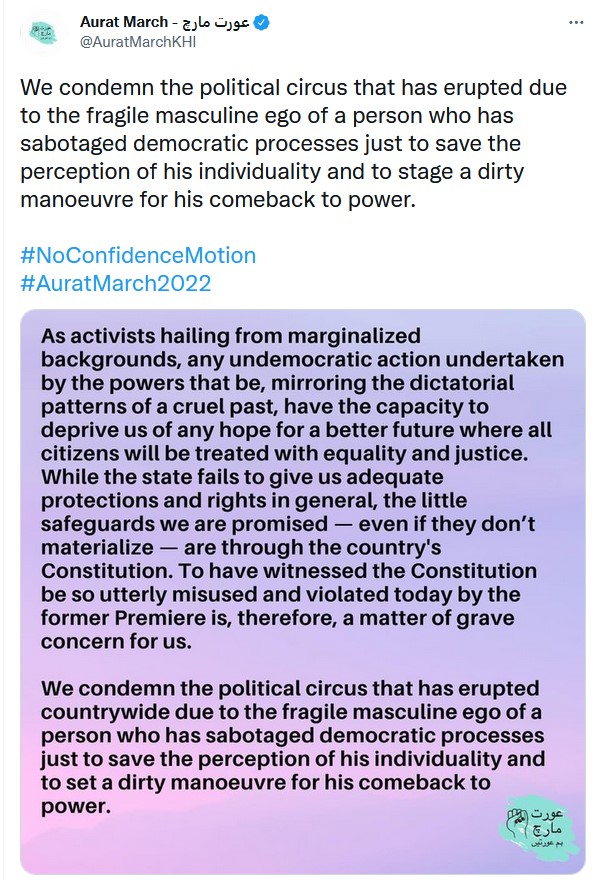Open the tweet's three-dot more menu
The width and height of the screenshot is (598, 880).
click(576, 23)
